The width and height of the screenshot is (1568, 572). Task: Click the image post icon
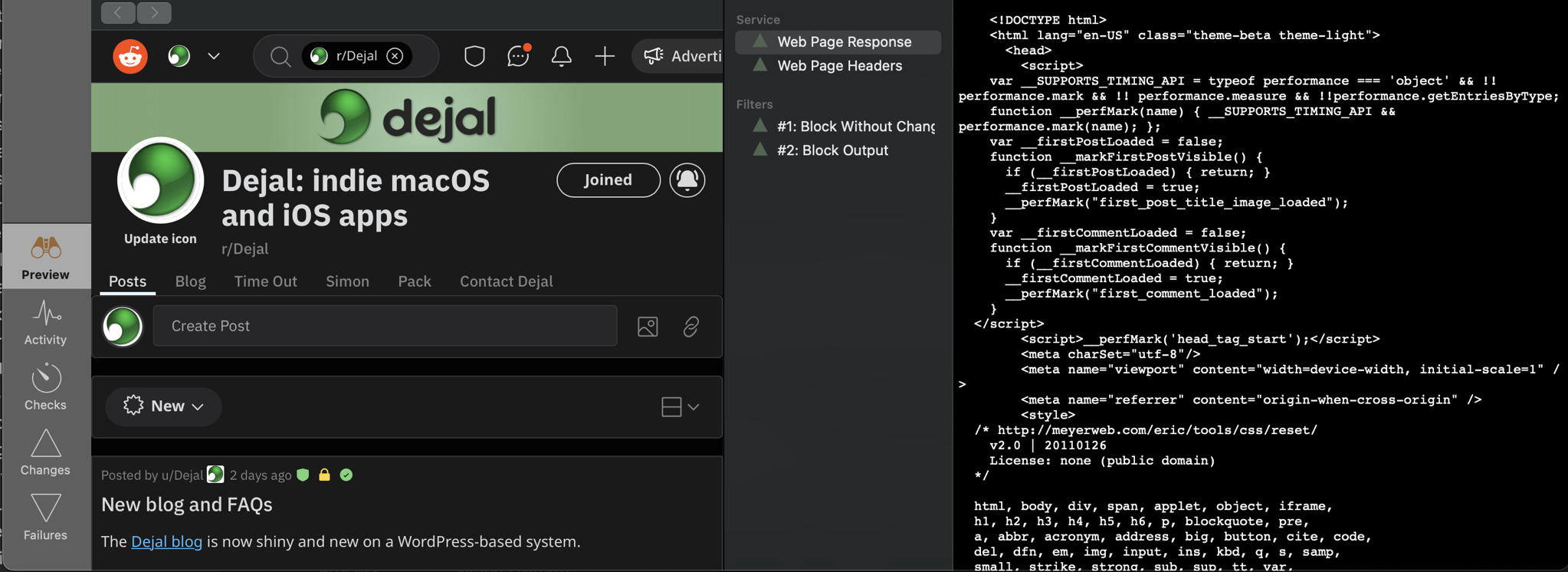click(648, 327)
